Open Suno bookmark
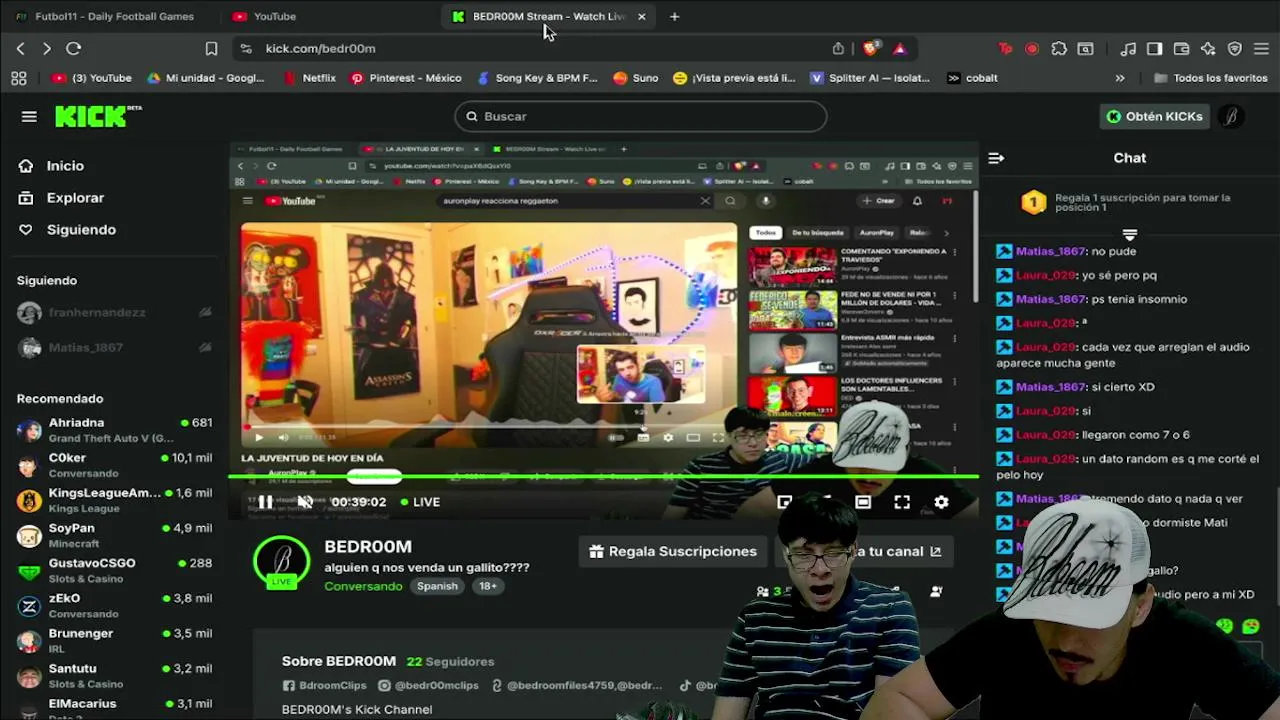 tap(636, 78)
